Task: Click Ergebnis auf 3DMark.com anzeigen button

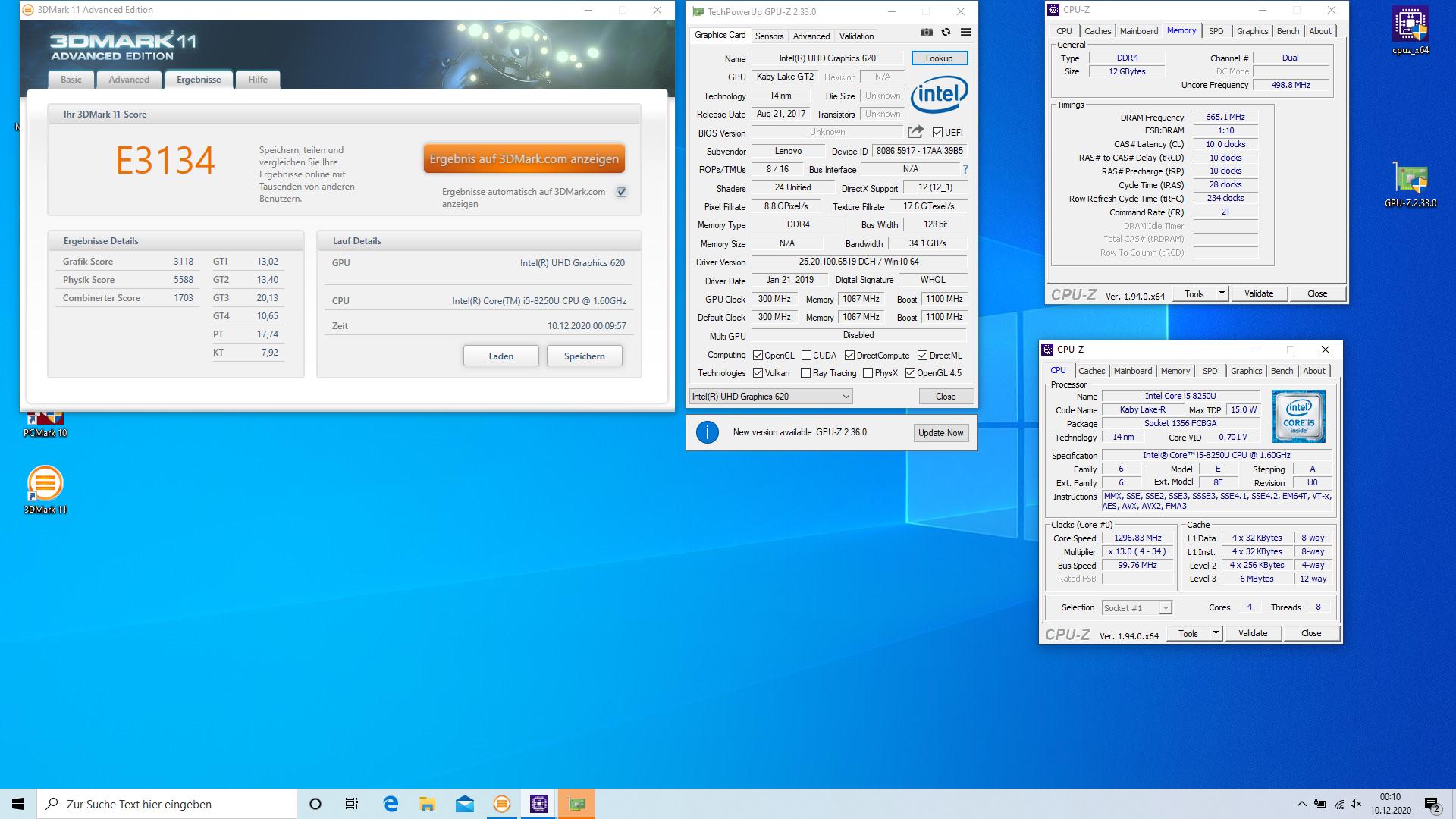Action: [524, 159]
